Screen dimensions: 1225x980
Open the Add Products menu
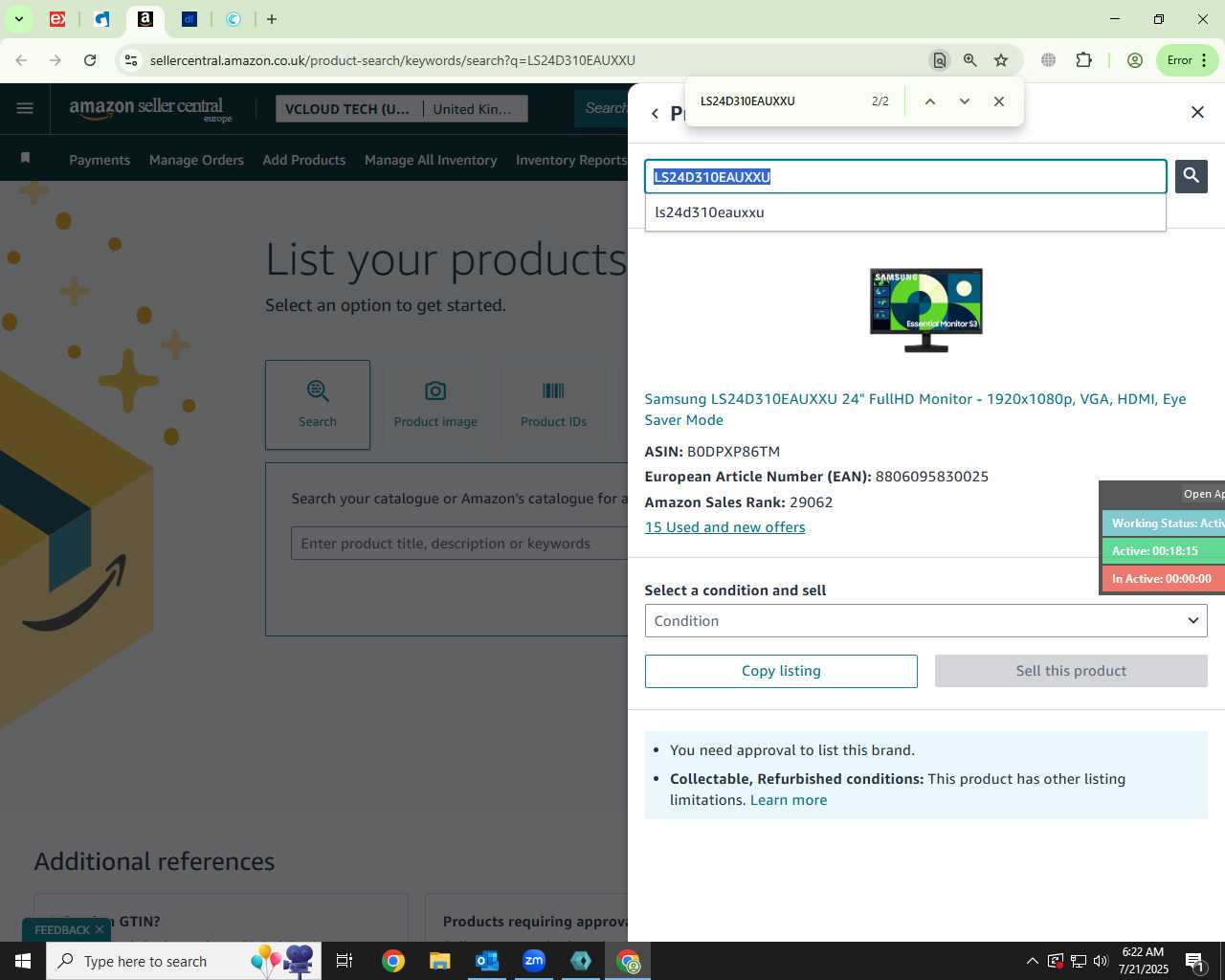click(x=304, y=160)
